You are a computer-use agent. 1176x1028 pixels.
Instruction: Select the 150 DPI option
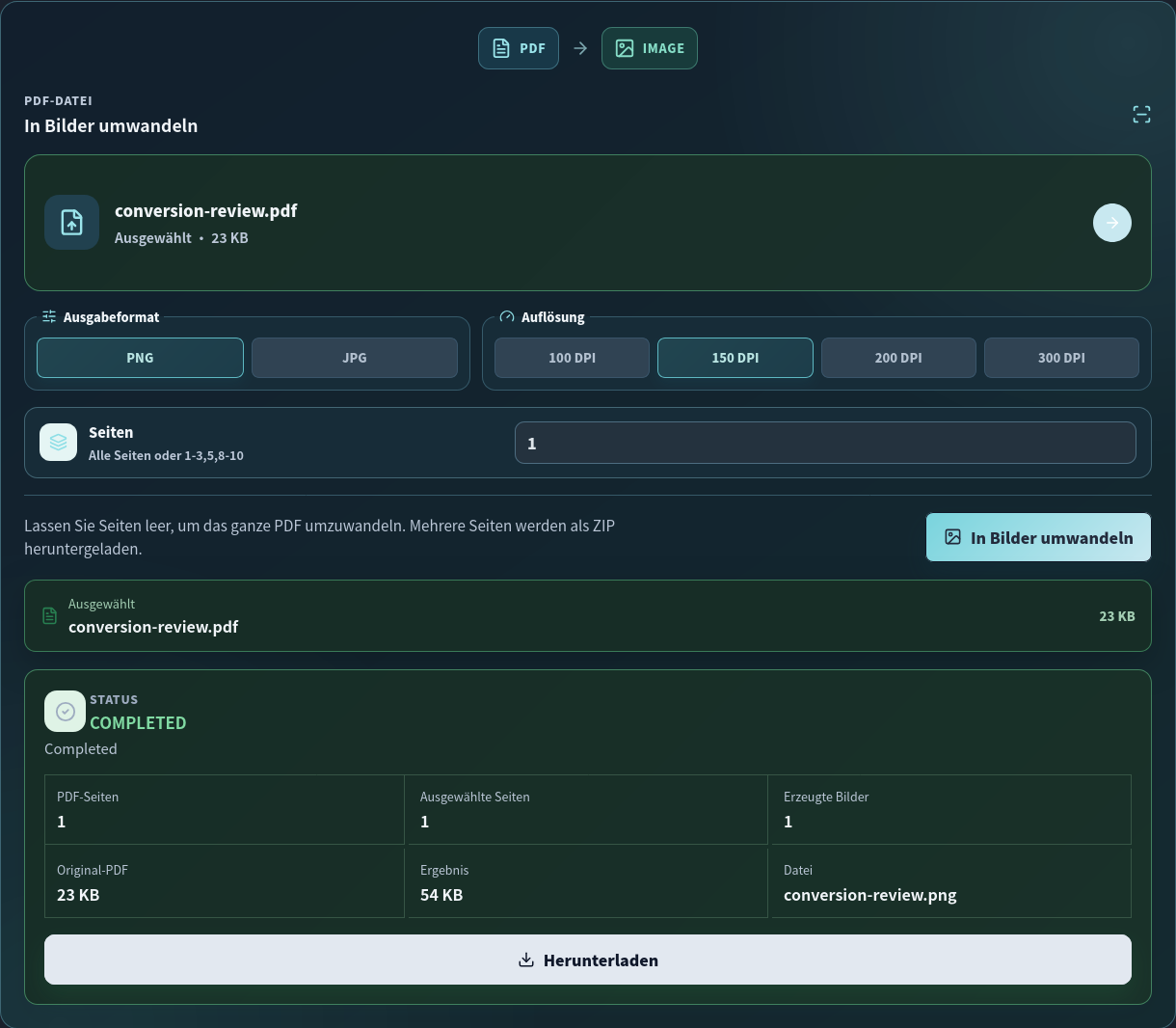[735, 358]
